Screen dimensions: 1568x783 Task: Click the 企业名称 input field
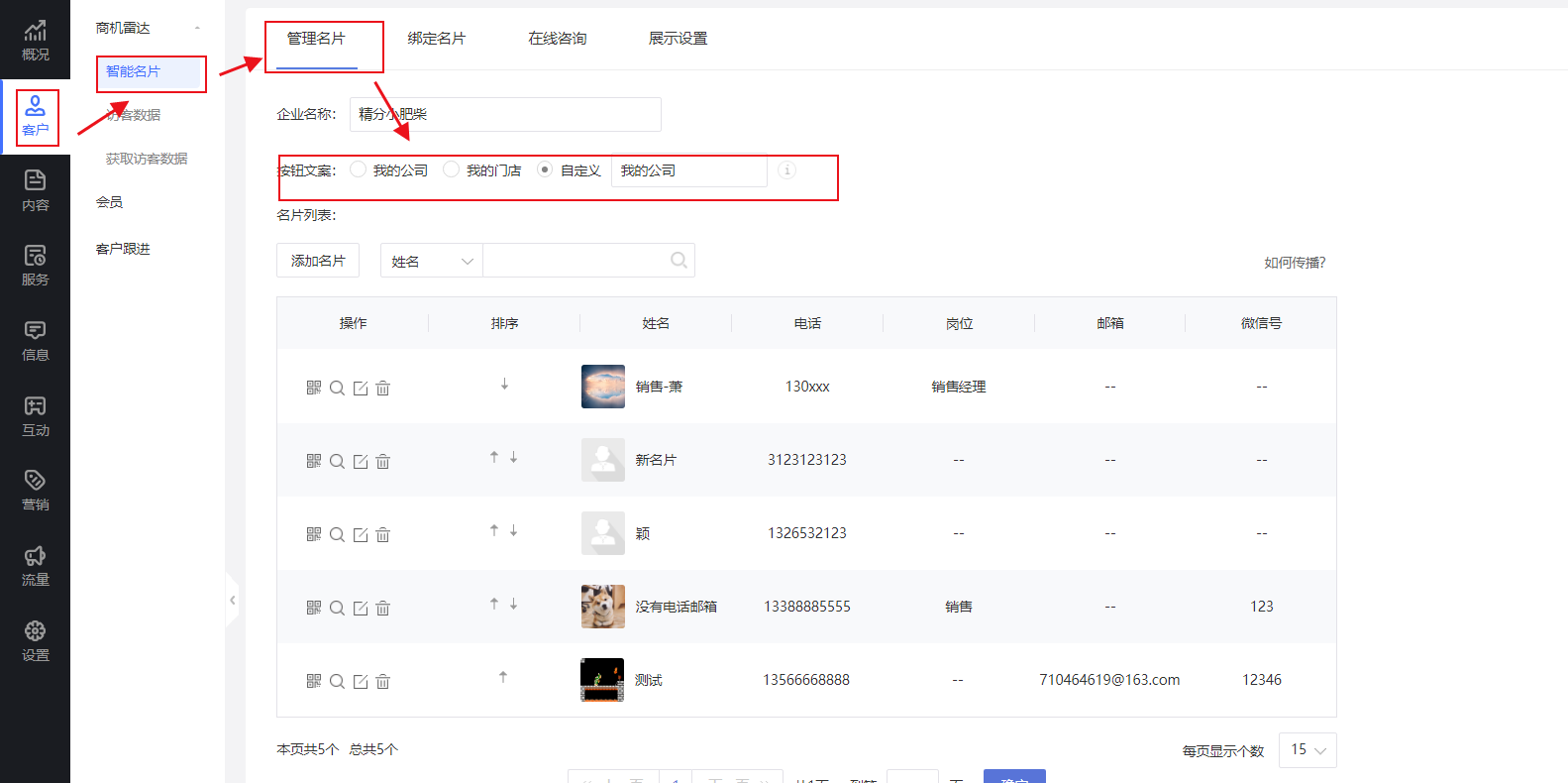(505, 114)
